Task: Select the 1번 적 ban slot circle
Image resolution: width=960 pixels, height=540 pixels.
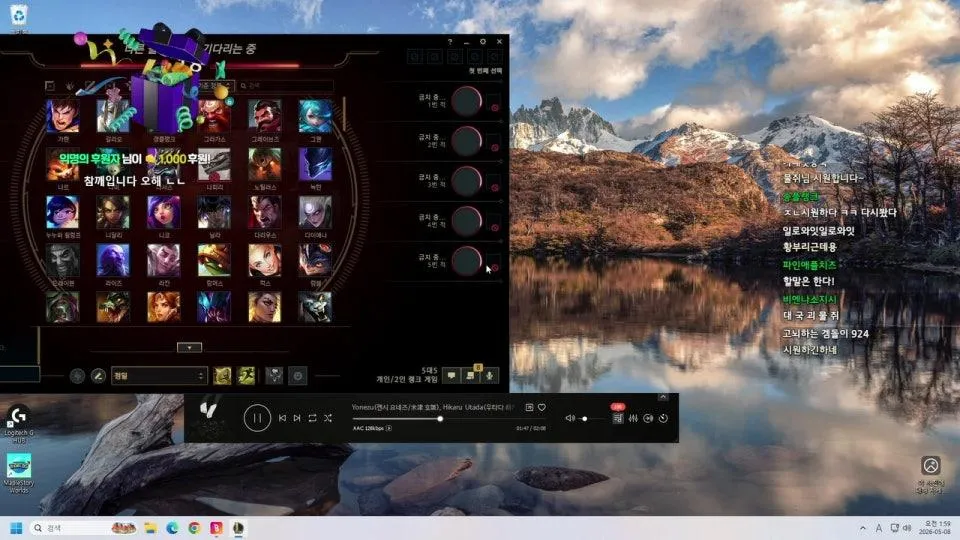Action: [x=467, y=101]
